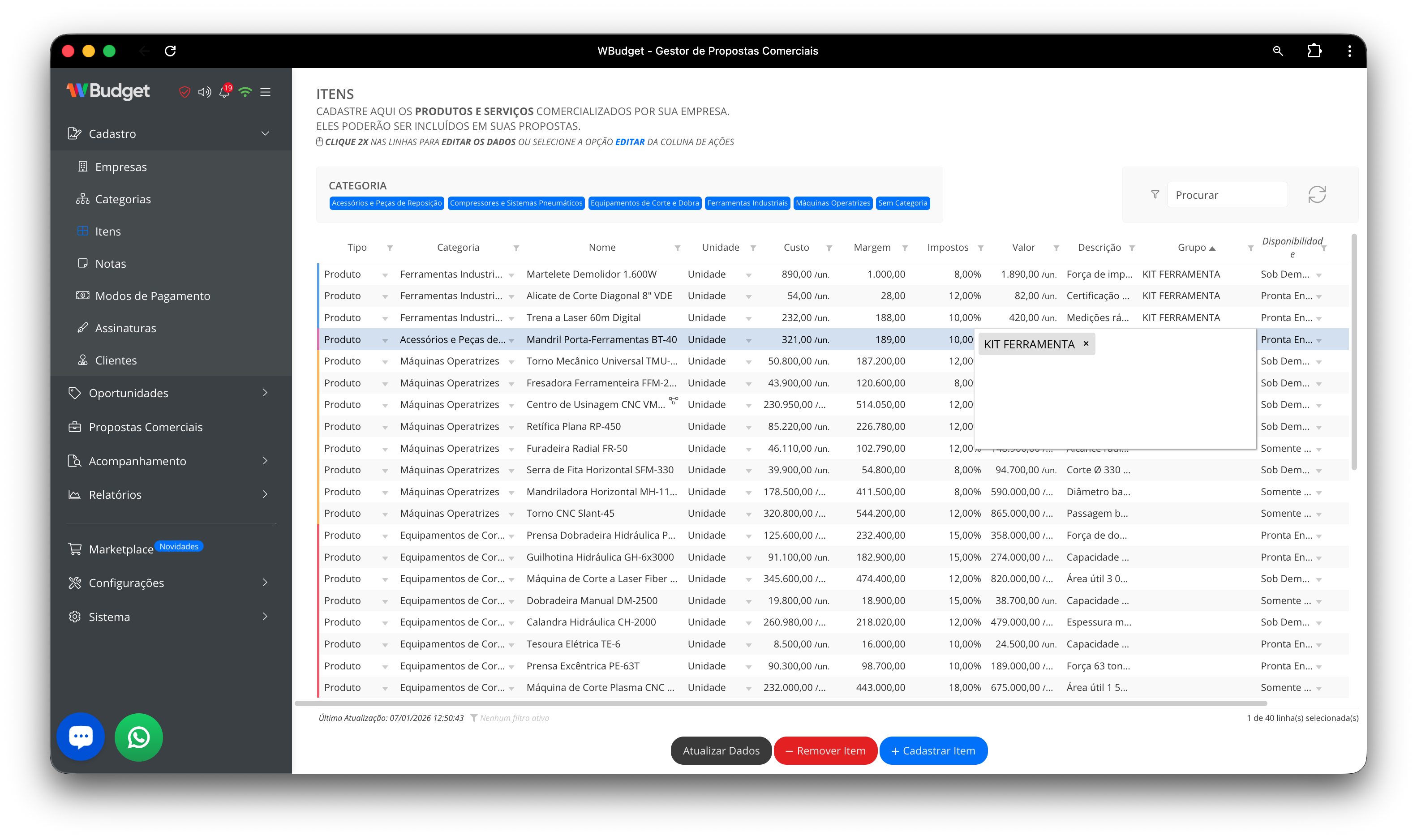Click the Remover Item button
Image resolution: width=1417 pixels, height=840 pixels.
pyautogui.click(x=825, y=750)
